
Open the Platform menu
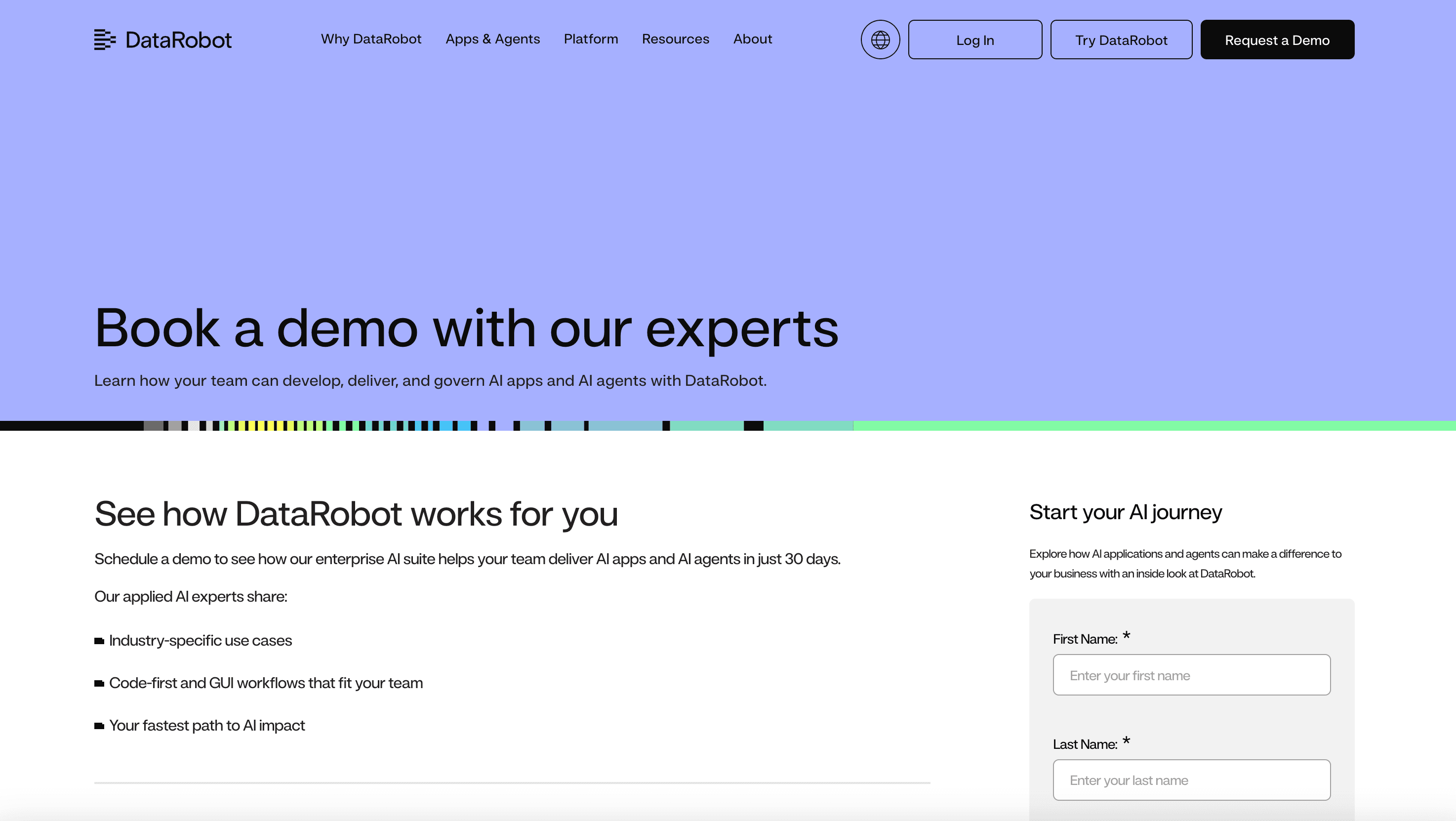point(591,39)
